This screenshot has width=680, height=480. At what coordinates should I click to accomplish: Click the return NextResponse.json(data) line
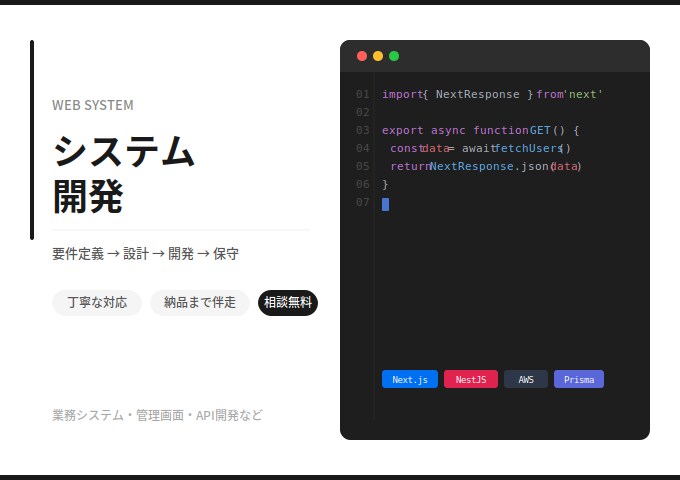486,167
